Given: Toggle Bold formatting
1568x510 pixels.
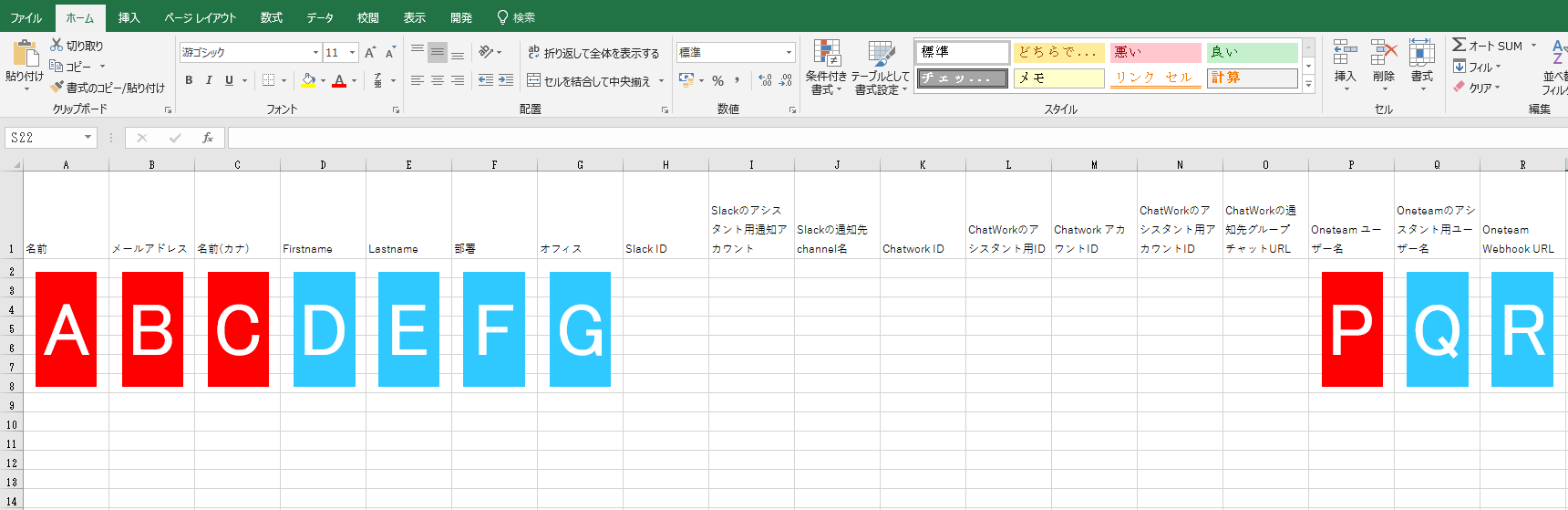Looking at the screenshot, I should (189, 80).
